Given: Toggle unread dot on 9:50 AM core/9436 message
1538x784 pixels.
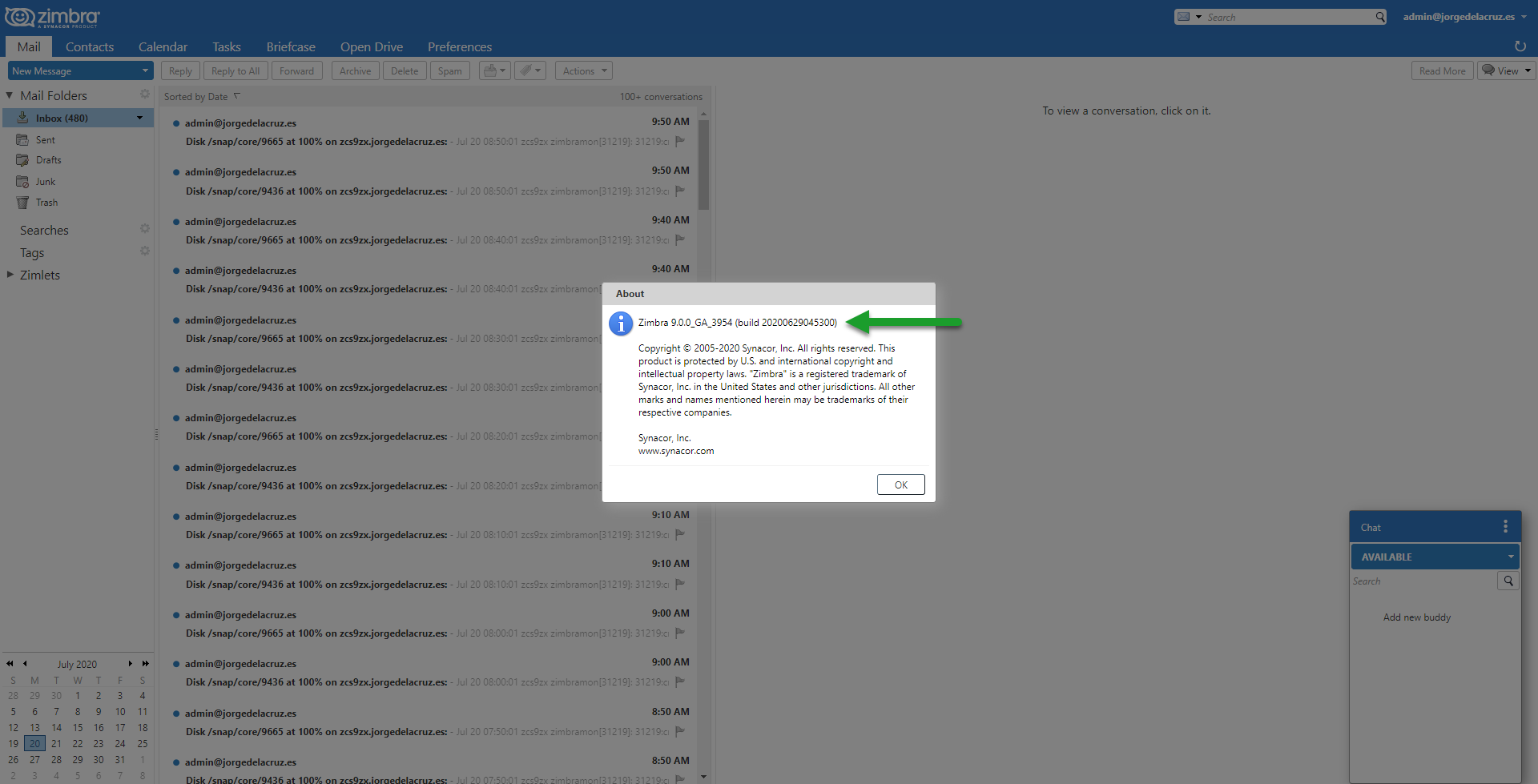Looking at the screenshot, I should pyautogui.click(x=175, y=172).
